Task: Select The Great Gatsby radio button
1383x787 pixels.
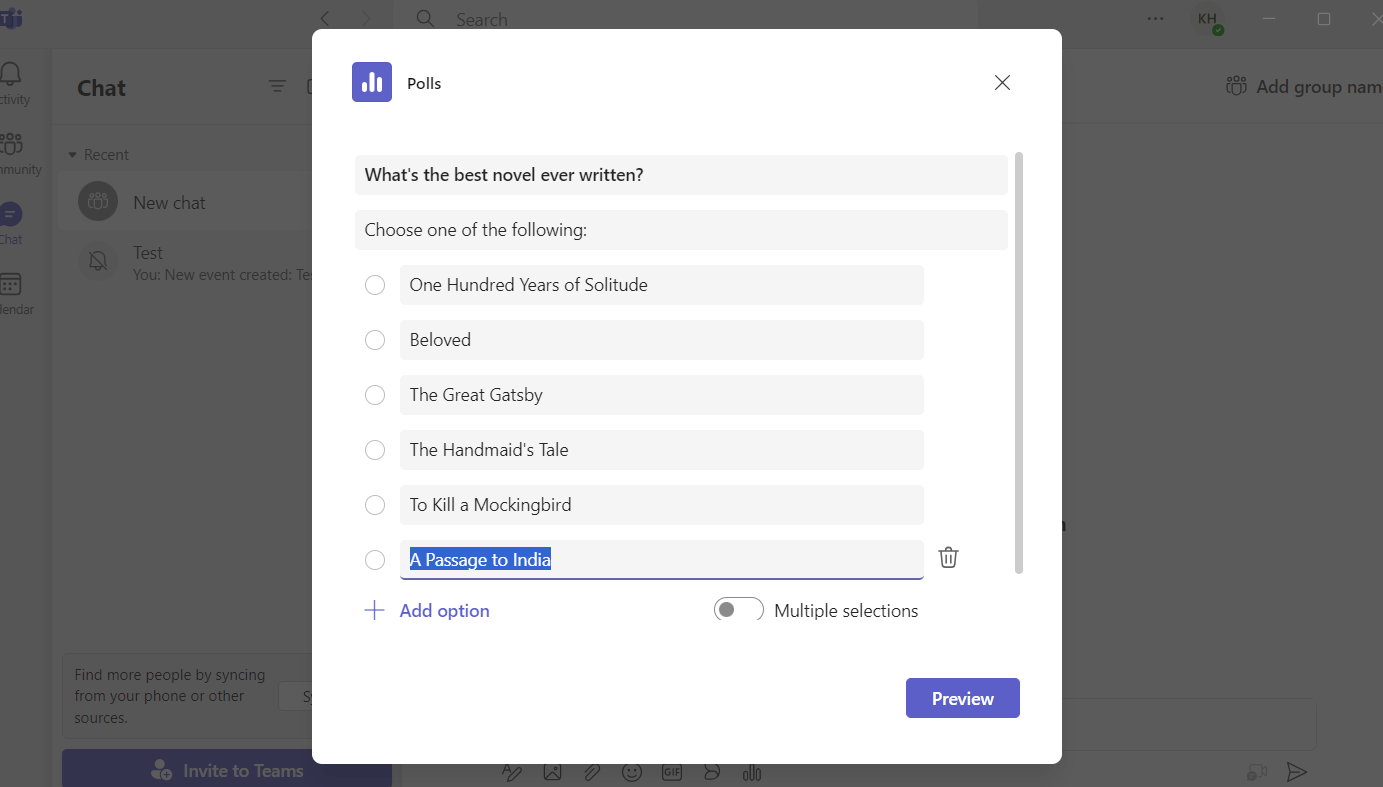Action: tap(375, 395)
